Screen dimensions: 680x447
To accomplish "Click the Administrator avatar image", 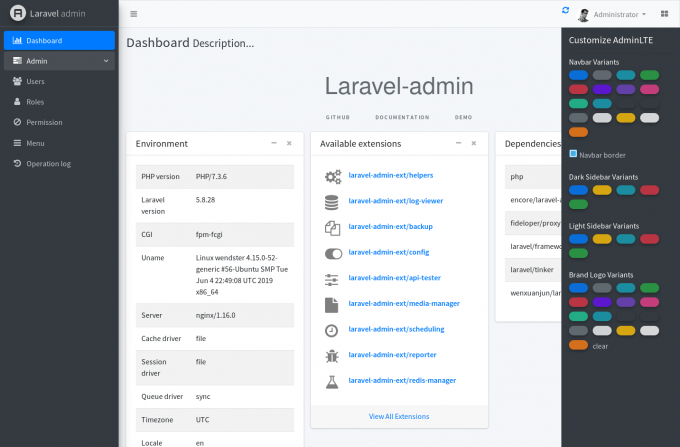I will pos(584,15).
